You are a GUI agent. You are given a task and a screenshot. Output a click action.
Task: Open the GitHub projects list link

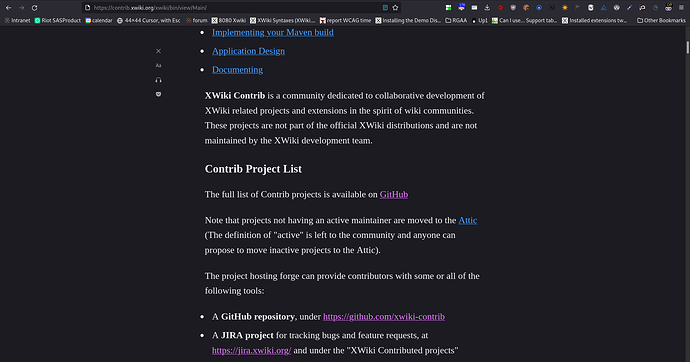coord(394,194)
